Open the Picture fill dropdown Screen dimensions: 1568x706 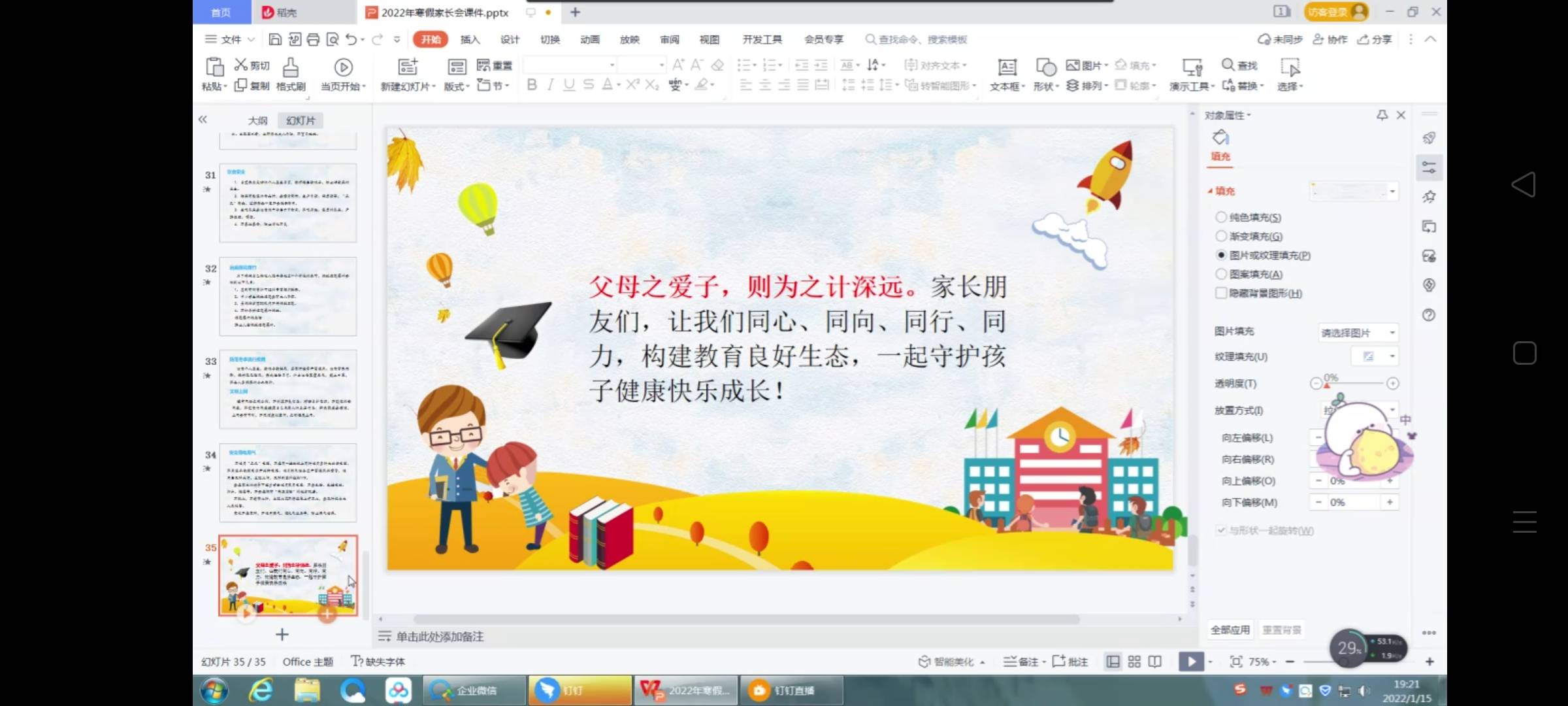(1358, 333)
